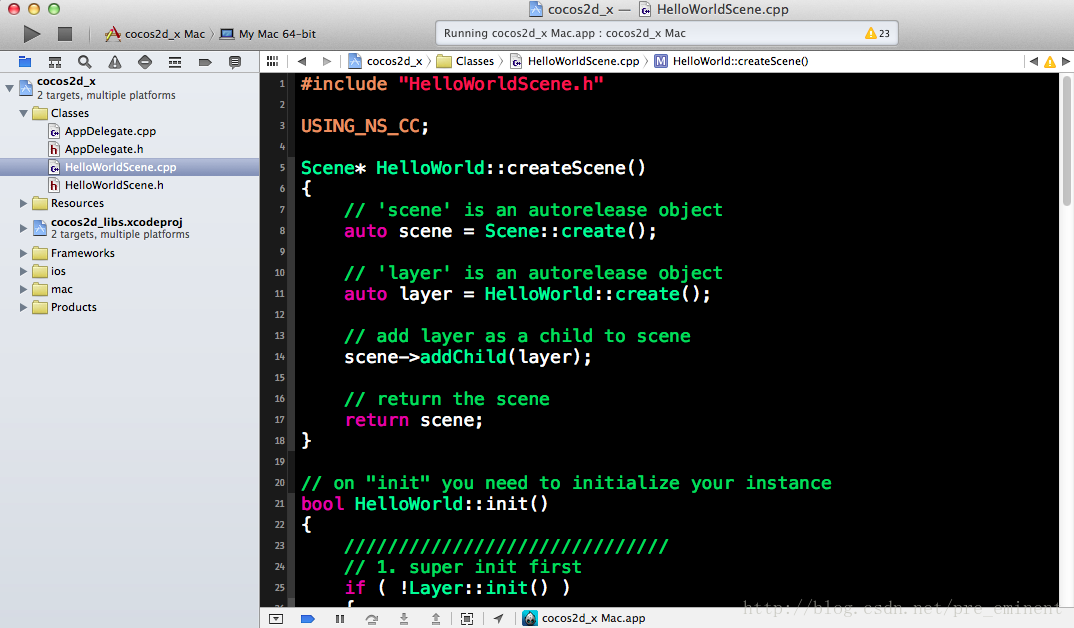Screen dimensions: 1074x628
Task: Open the Debug view hierarchy button
Action: tap(467, 618)
